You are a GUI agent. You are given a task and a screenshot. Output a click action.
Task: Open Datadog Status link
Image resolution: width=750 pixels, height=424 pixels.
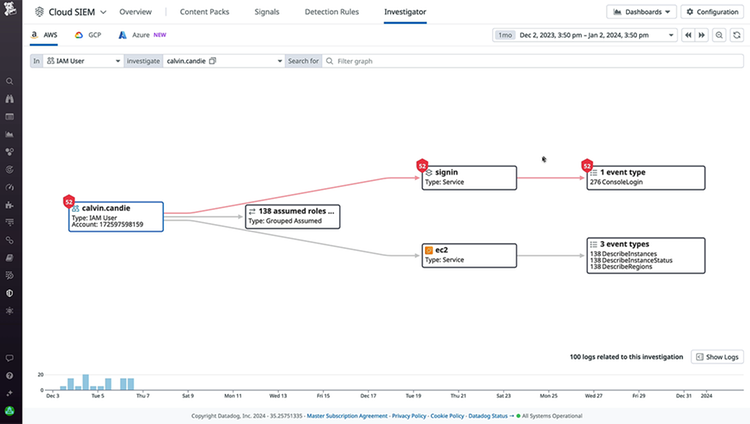487,416
